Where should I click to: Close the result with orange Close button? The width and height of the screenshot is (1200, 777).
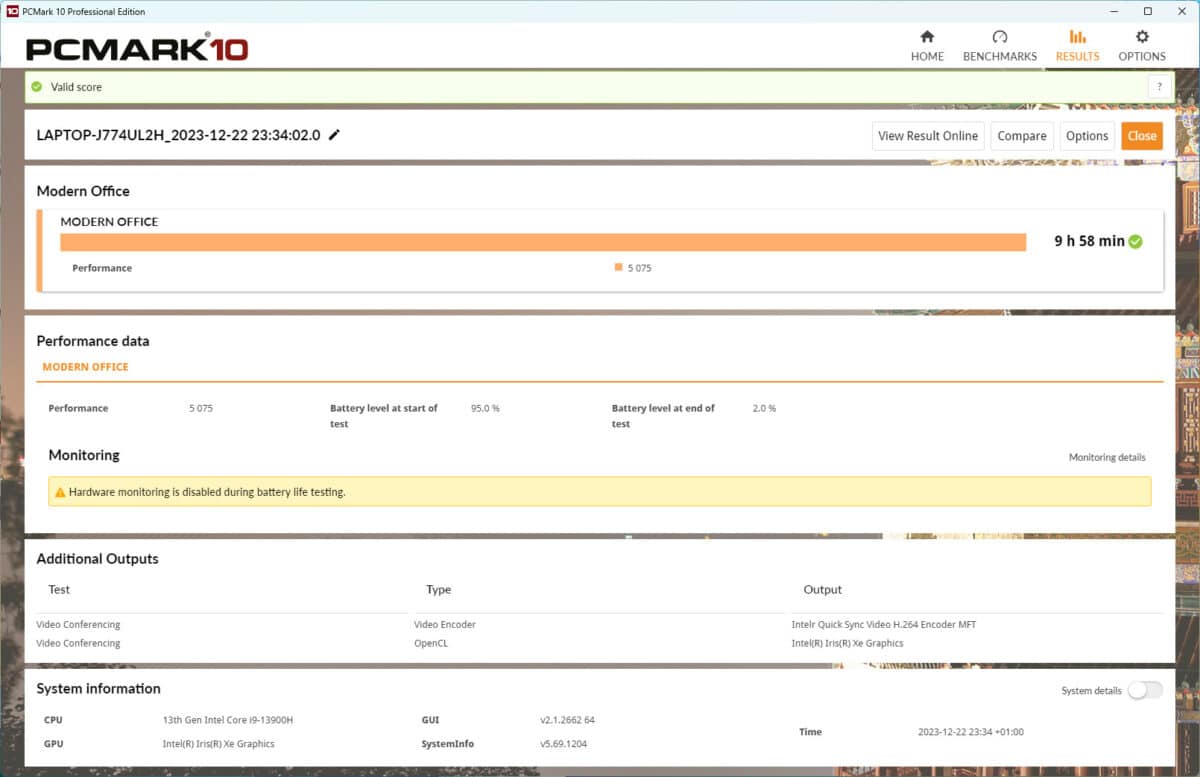(x=1142, y=136)
